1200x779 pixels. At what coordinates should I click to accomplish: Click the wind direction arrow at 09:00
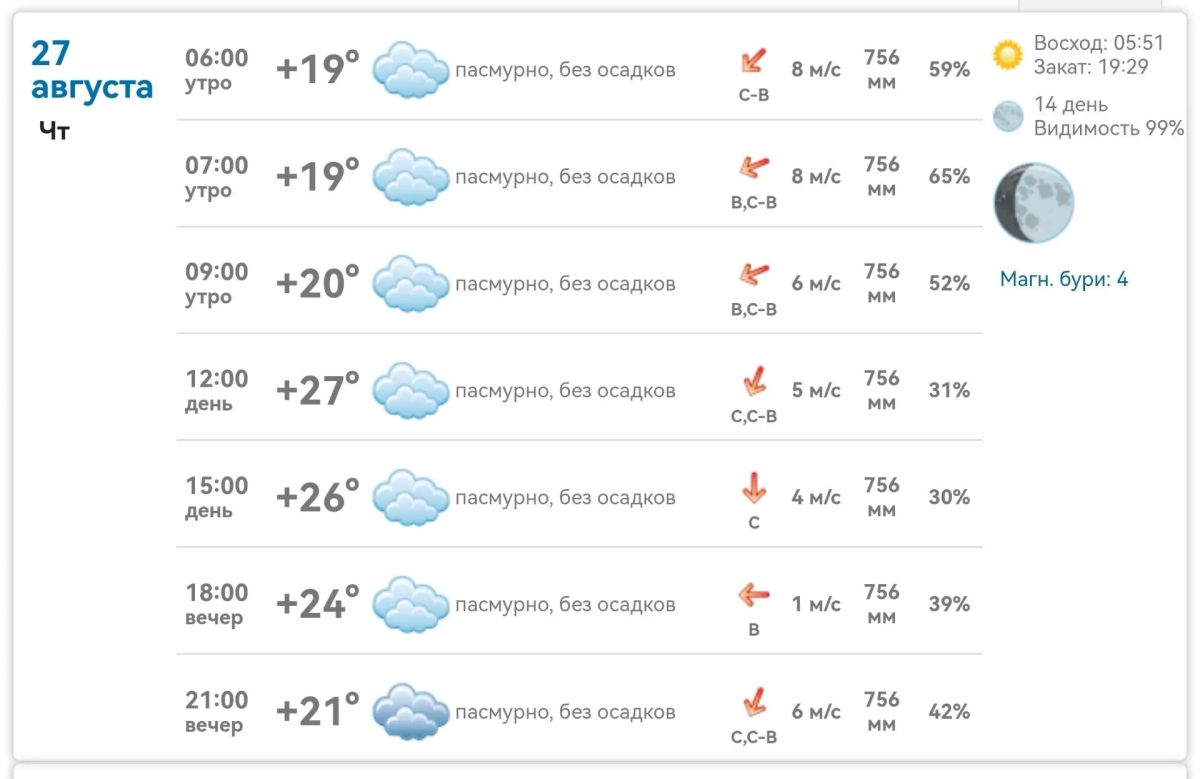click(x=753, y=274)
